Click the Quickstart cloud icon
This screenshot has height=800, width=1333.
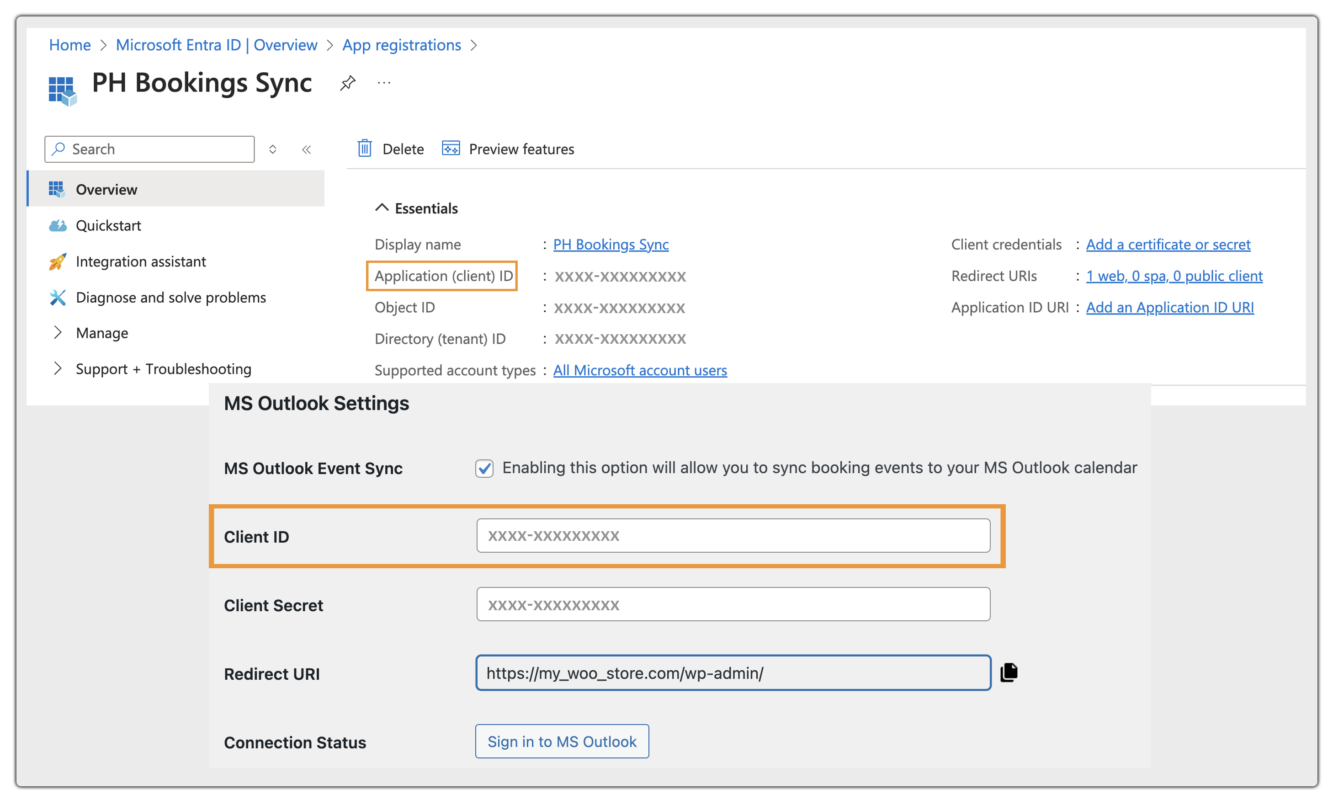57,225
